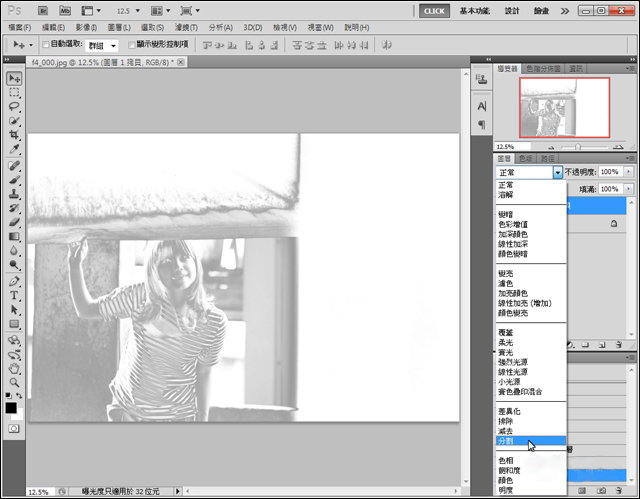
Task: Select the Dodge tool
Action: [x=14, y=265]
